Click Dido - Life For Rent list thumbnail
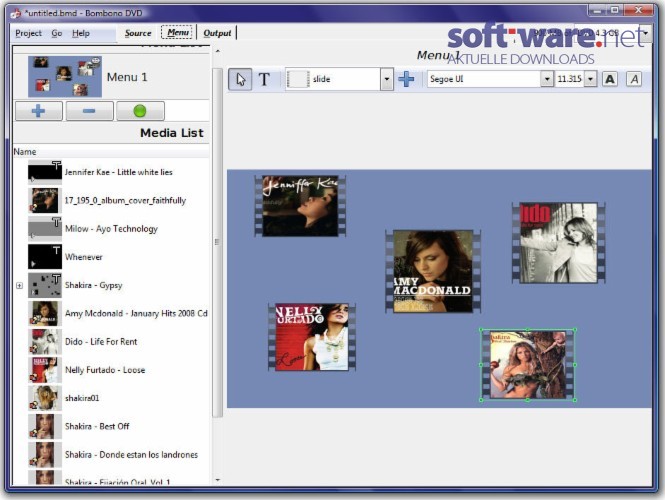Screen dimensions: 665x500 click(x=45, y=342)
